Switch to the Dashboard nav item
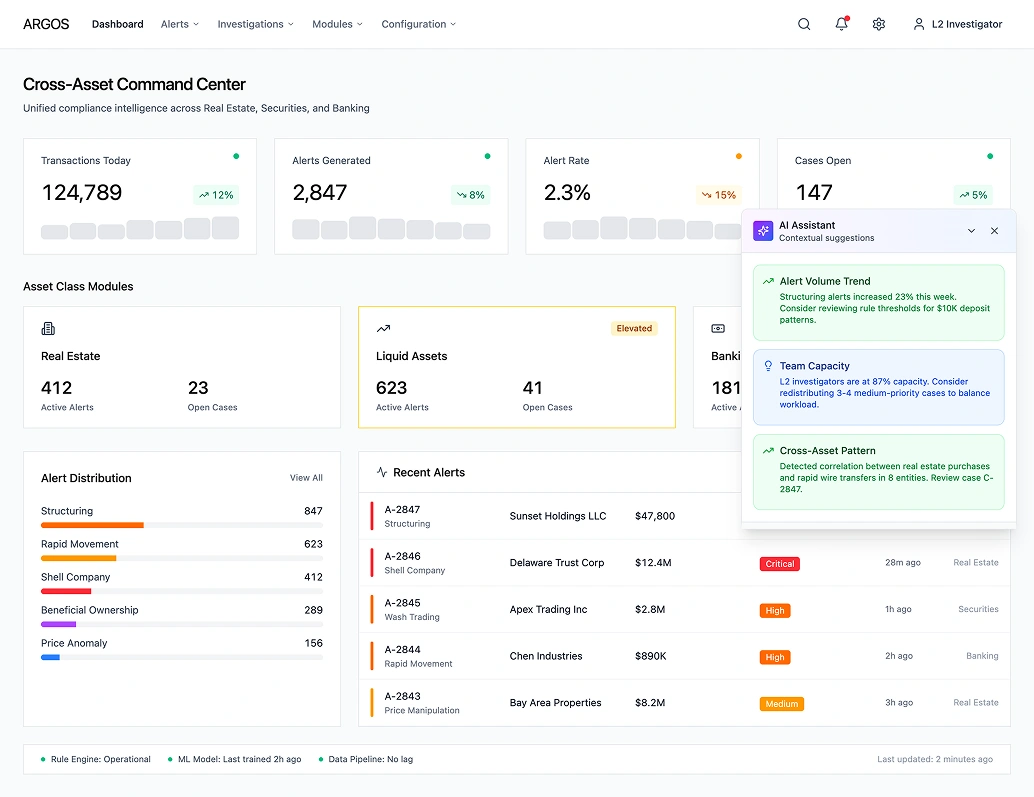This screenshot has height=797, width=1034. tap(117, 23)
